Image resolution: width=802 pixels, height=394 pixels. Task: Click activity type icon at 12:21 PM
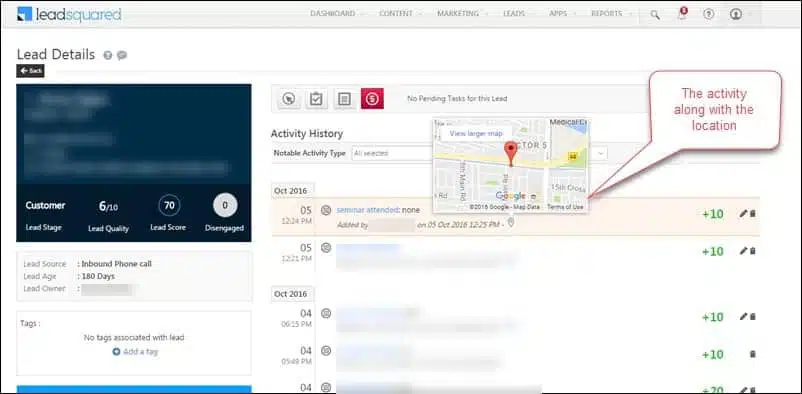tap(326, 248)
